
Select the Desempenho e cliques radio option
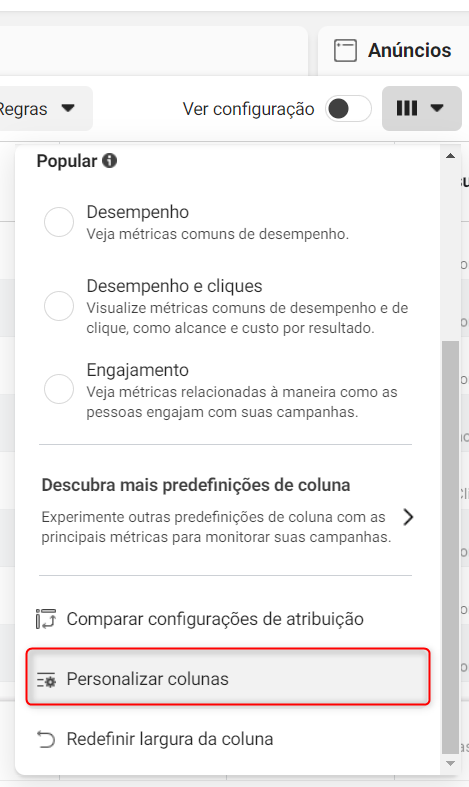[x=59, y=306]
